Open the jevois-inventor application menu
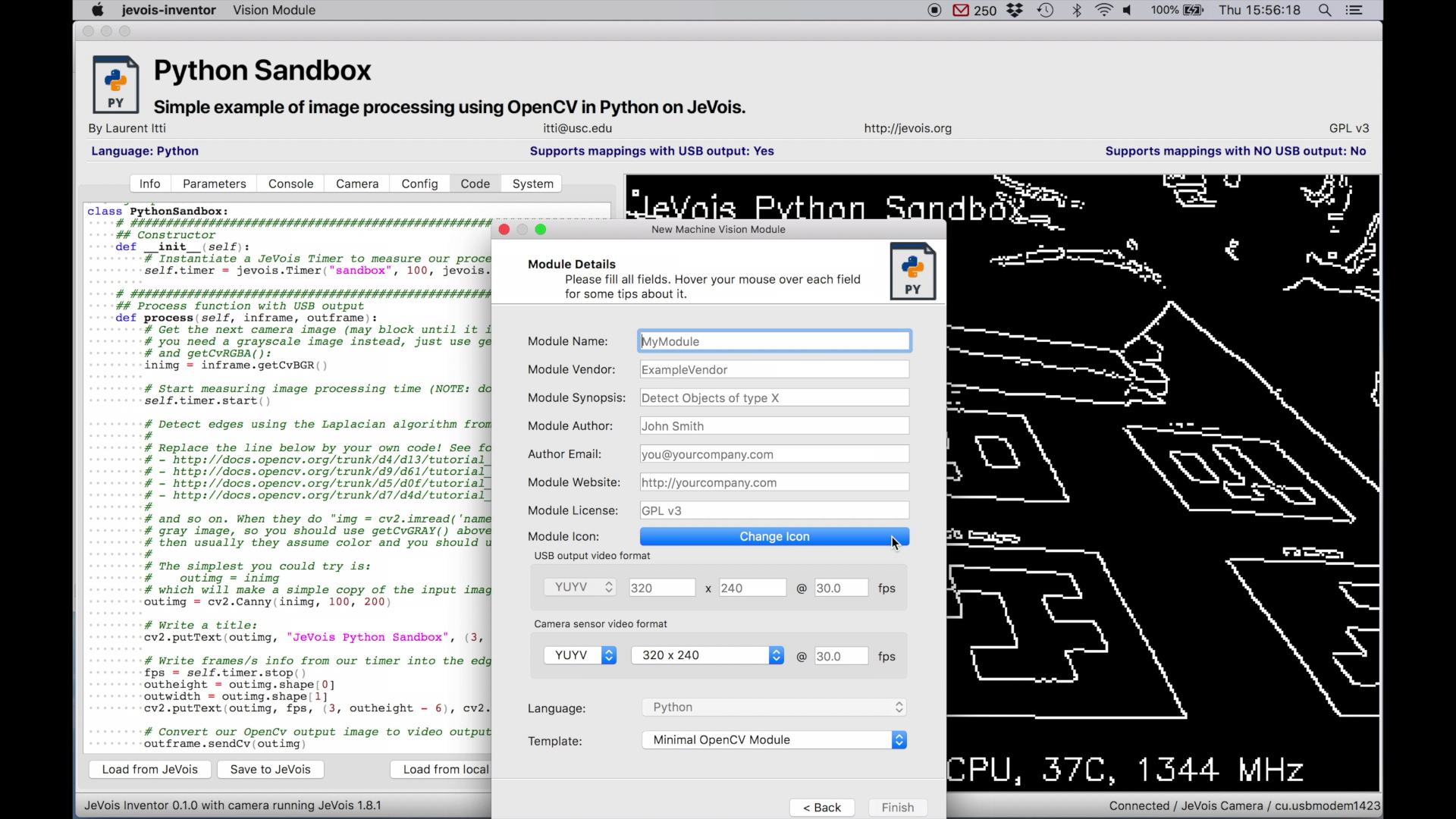The height and width of the screenshot is (819, 1456). pos(168,10)
